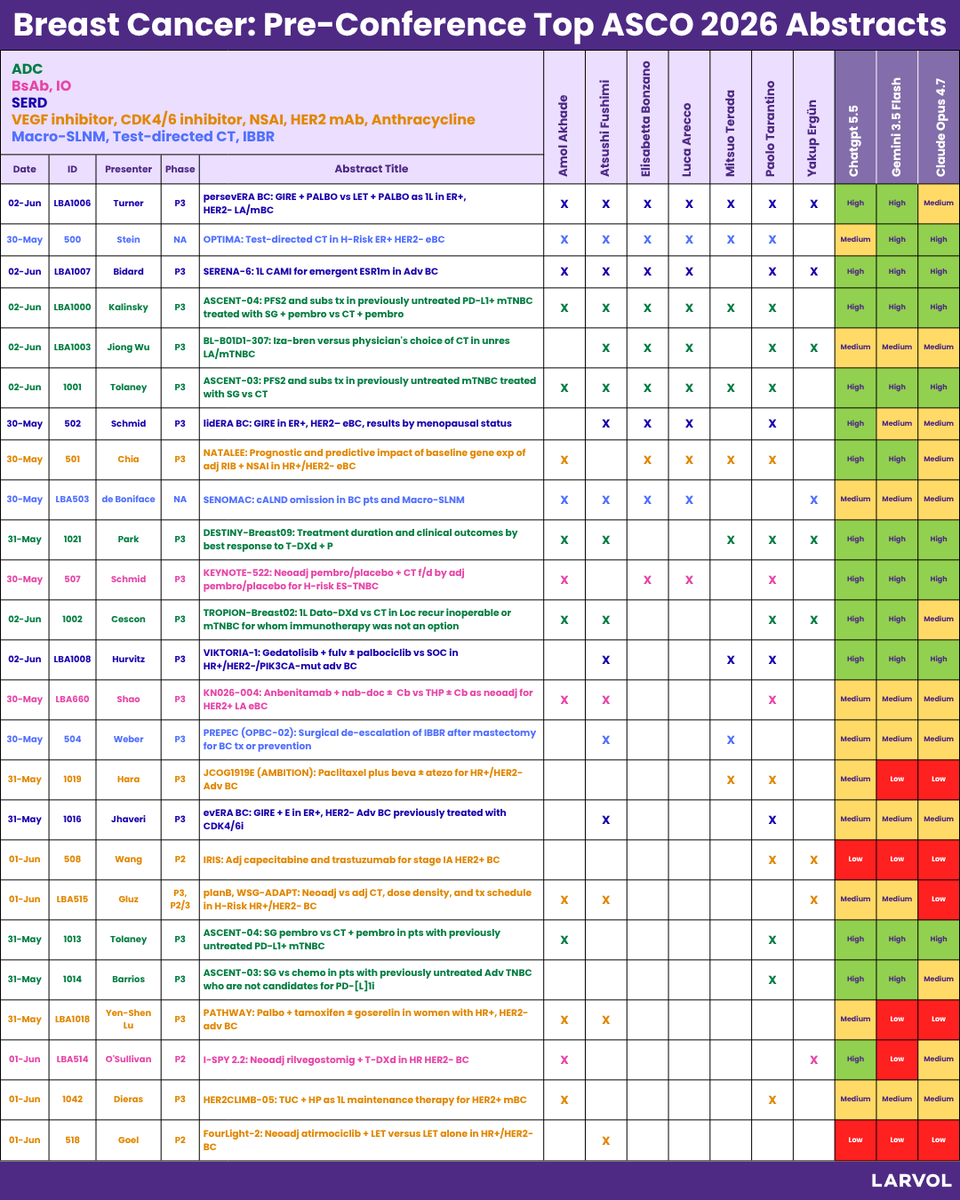The image size is (960, 1200).
Task: Click the presenter cell "Gluz"
Action: click(x=129, y=899)
